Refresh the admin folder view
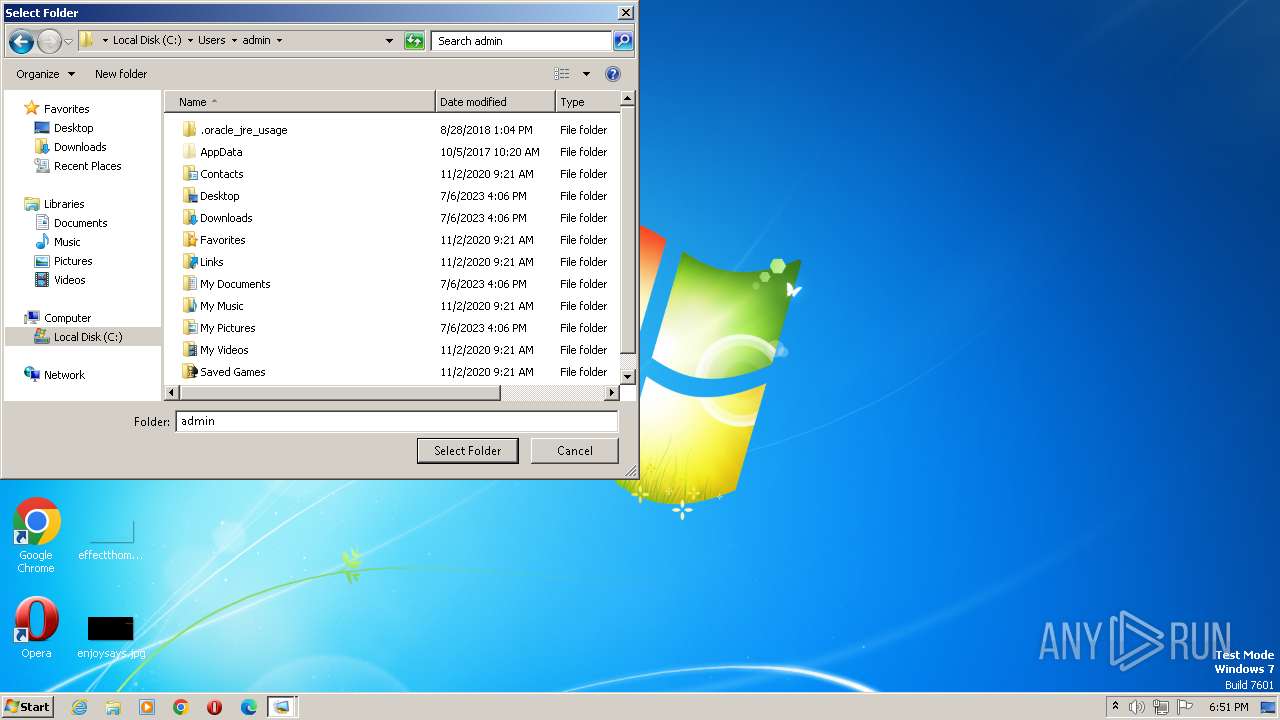This screenshot has height=720, width=1280. coord(414,41)
